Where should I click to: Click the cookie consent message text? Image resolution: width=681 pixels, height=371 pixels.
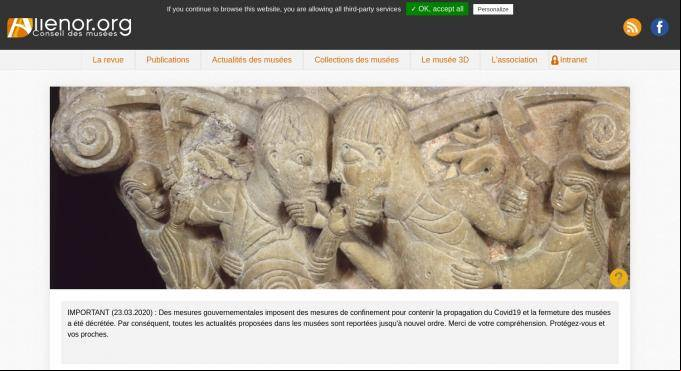point(284,9)
